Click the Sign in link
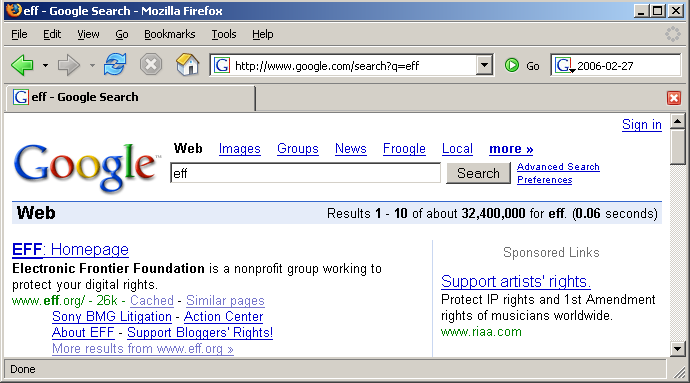 click(x=642, y=125)
